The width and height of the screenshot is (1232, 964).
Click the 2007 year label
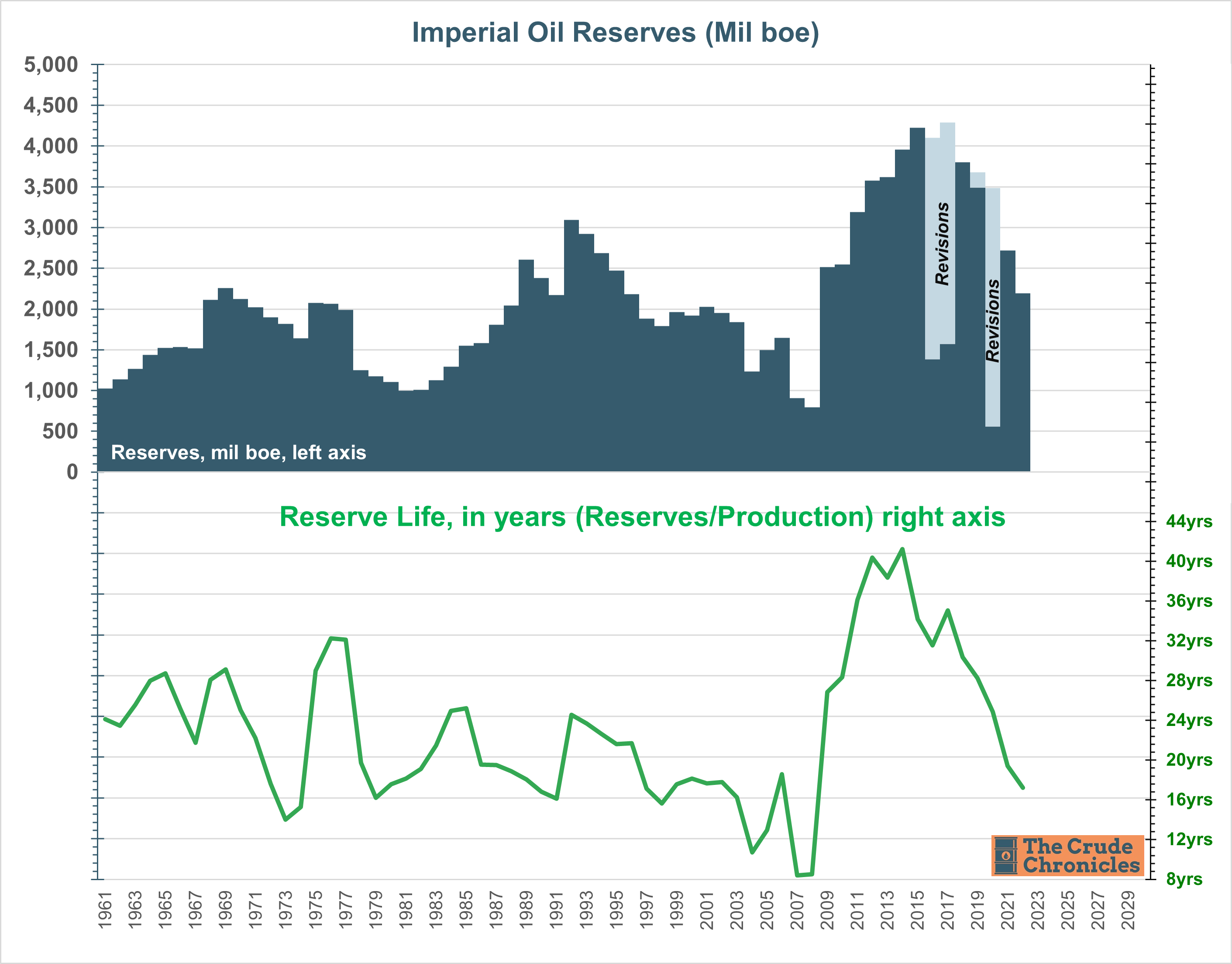(x=797, y=910)
